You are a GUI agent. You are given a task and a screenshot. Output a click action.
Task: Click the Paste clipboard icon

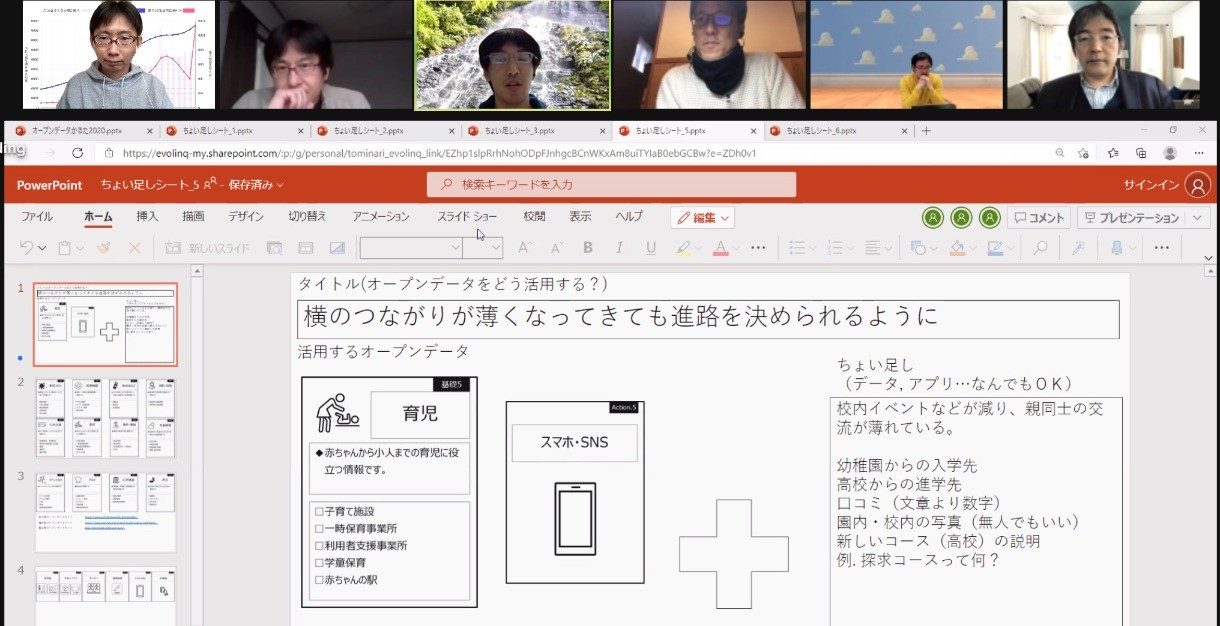tap(64, 248)
